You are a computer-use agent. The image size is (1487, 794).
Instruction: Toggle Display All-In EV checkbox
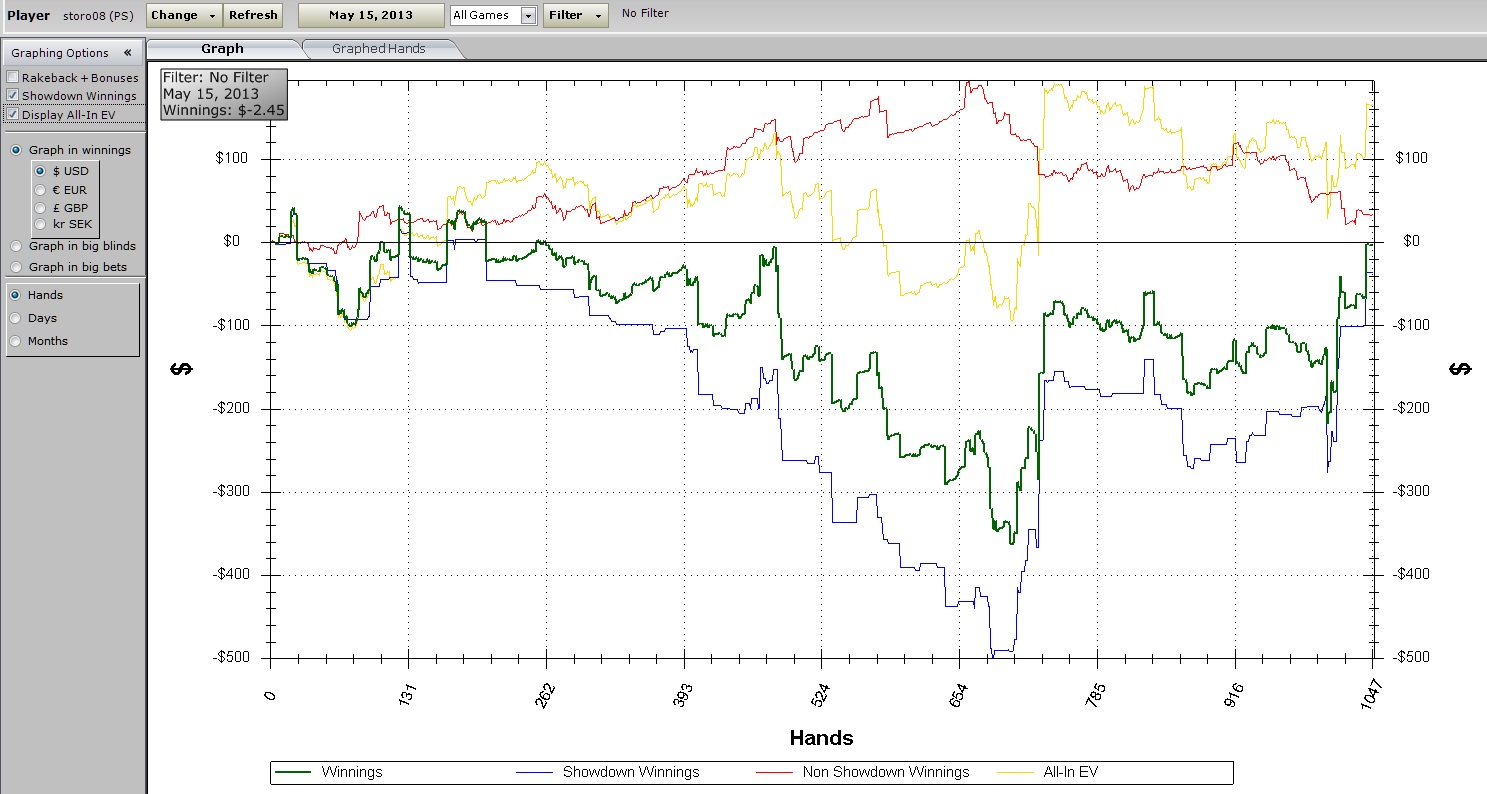coord(13,115)
